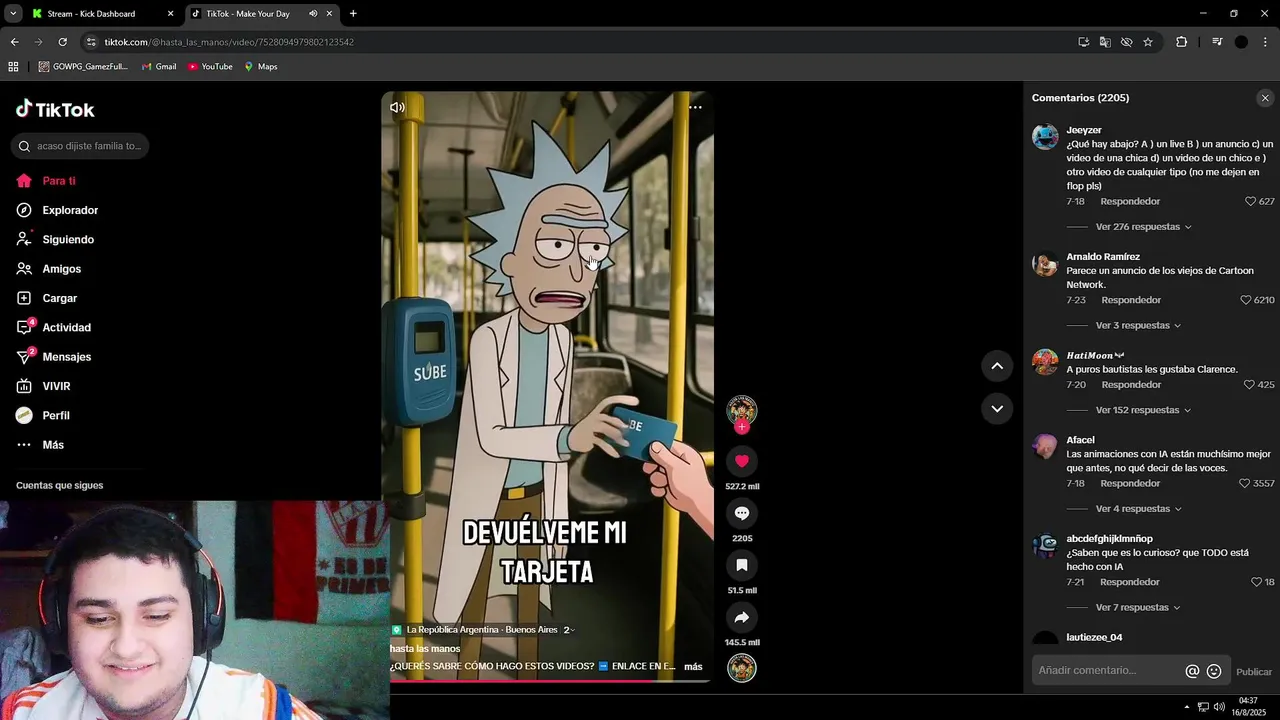Viewport: 1280px width, 720px height.
Task: Open emoji picker in comment box
Action: pos(1214,672)
